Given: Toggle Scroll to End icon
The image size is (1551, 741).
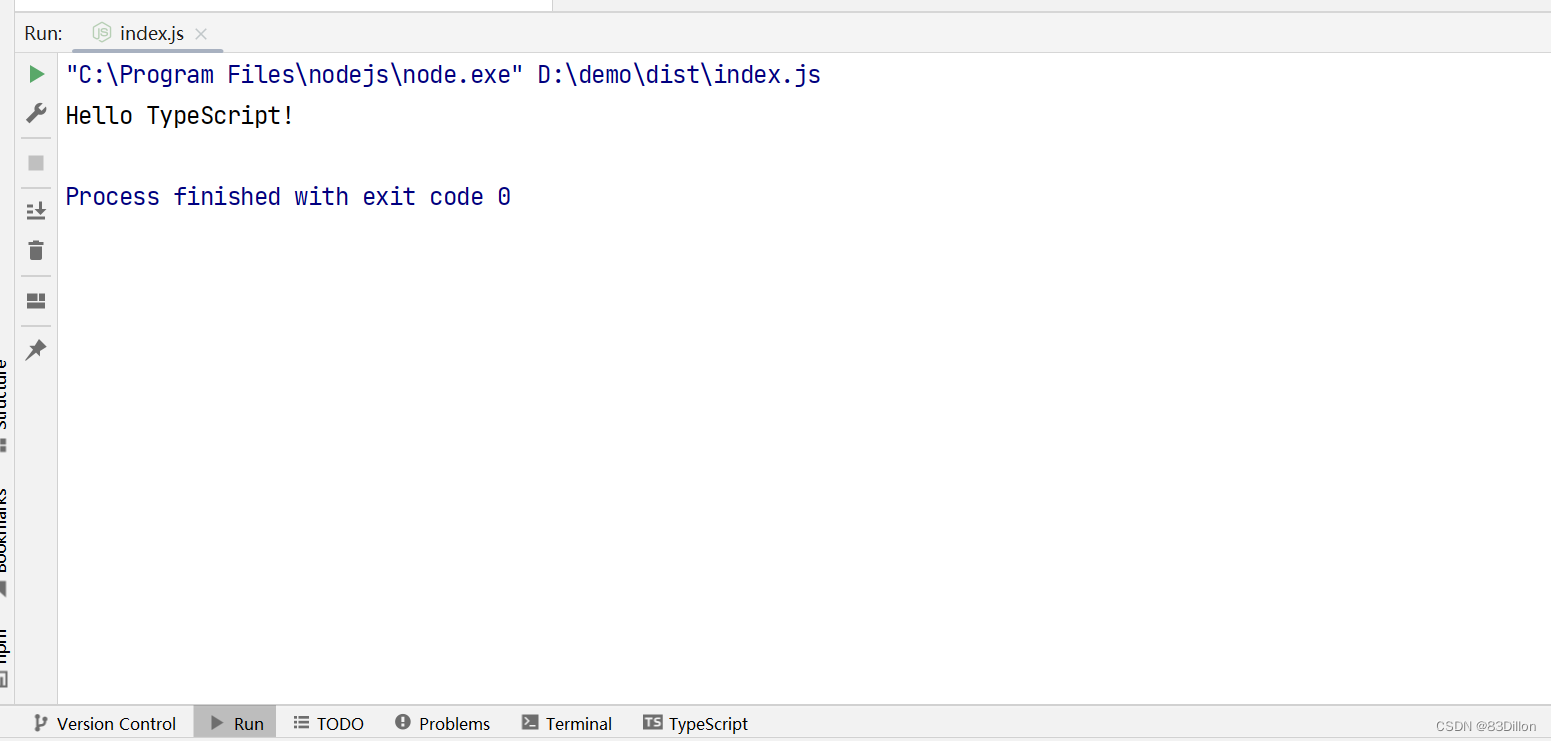Looking at the screenshot, I should [x=36, y=210].
